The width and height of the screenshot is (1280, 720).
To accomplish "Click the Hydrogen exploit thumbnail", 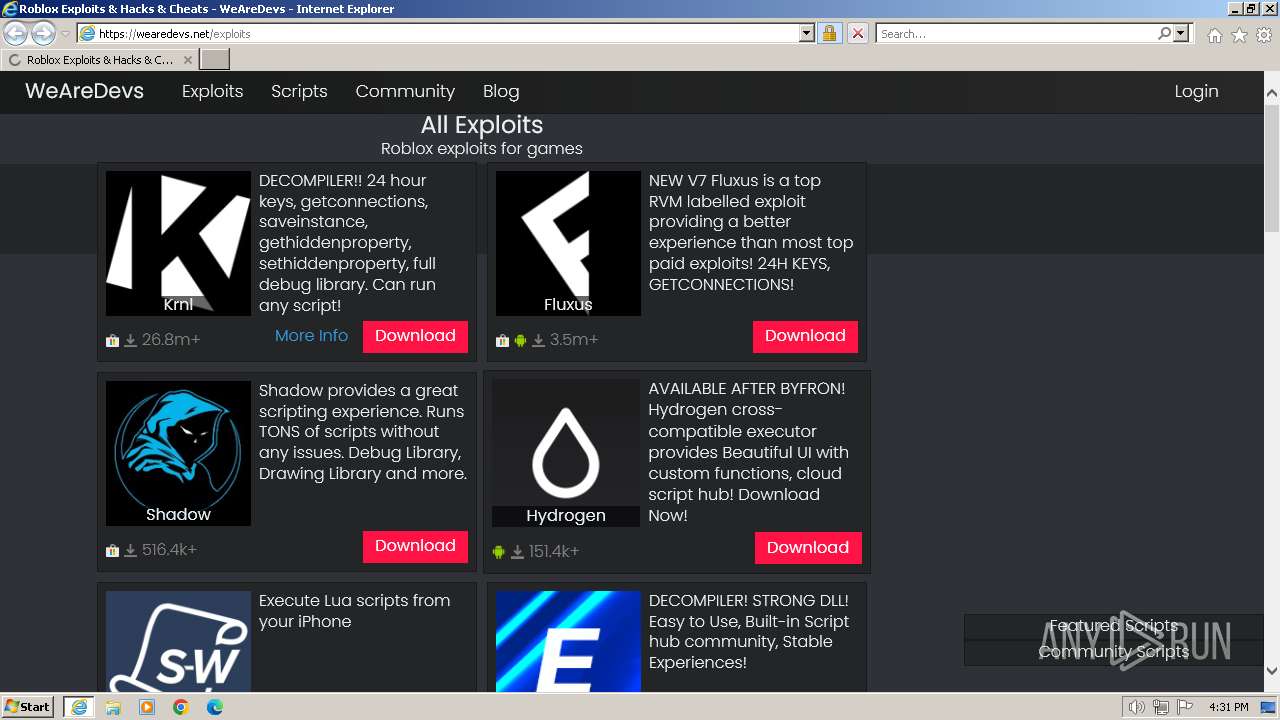I will (566, 453).
